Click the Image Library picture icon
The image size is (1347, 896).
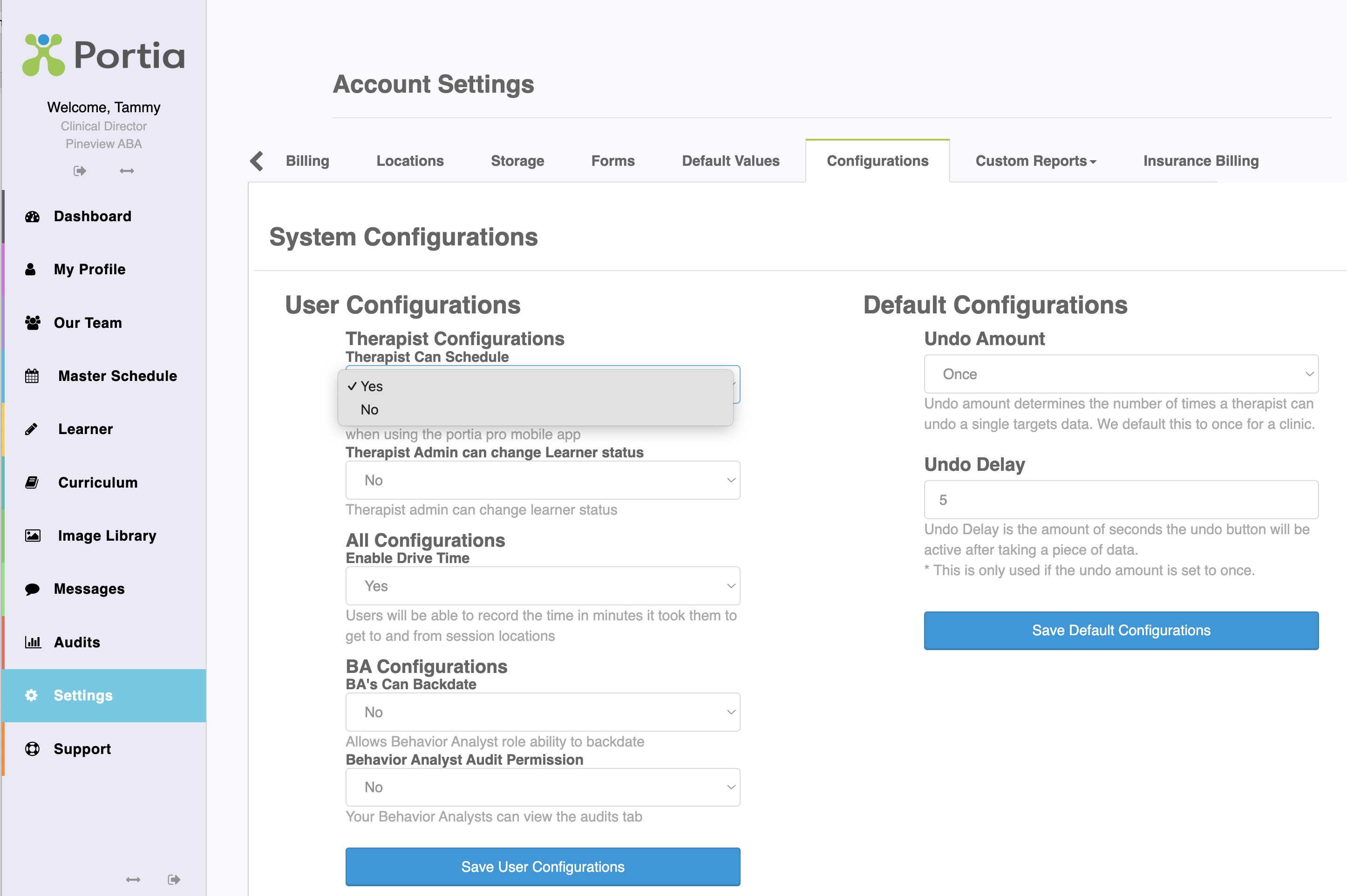pos(33,536)
